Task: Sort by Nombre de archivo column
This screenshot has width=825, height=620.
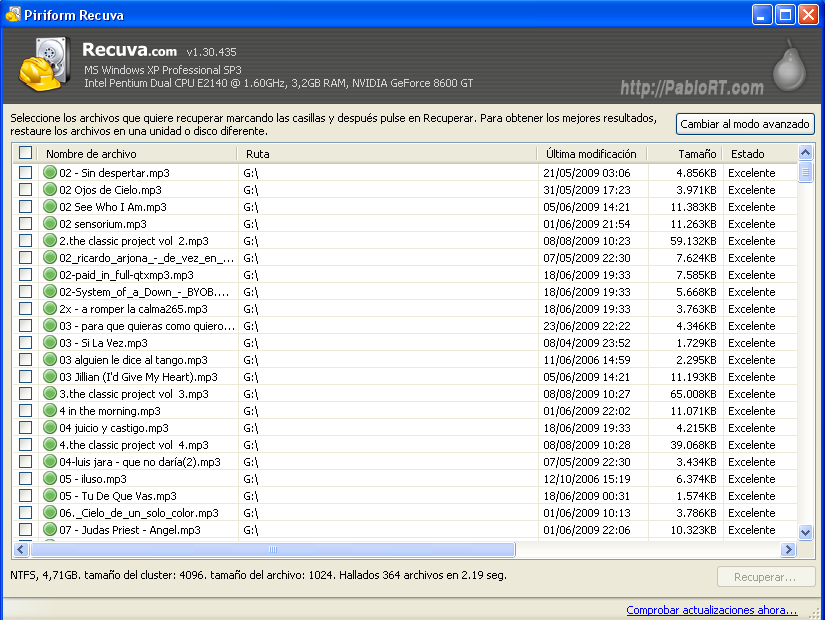Action: (x=138, y=154)
